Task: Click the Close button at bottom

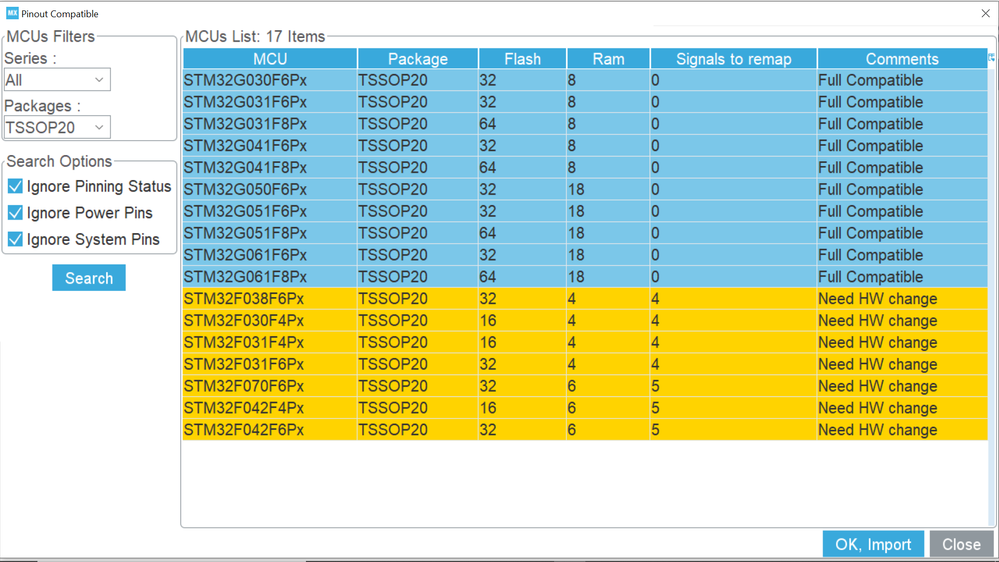Action: point(961,544)
